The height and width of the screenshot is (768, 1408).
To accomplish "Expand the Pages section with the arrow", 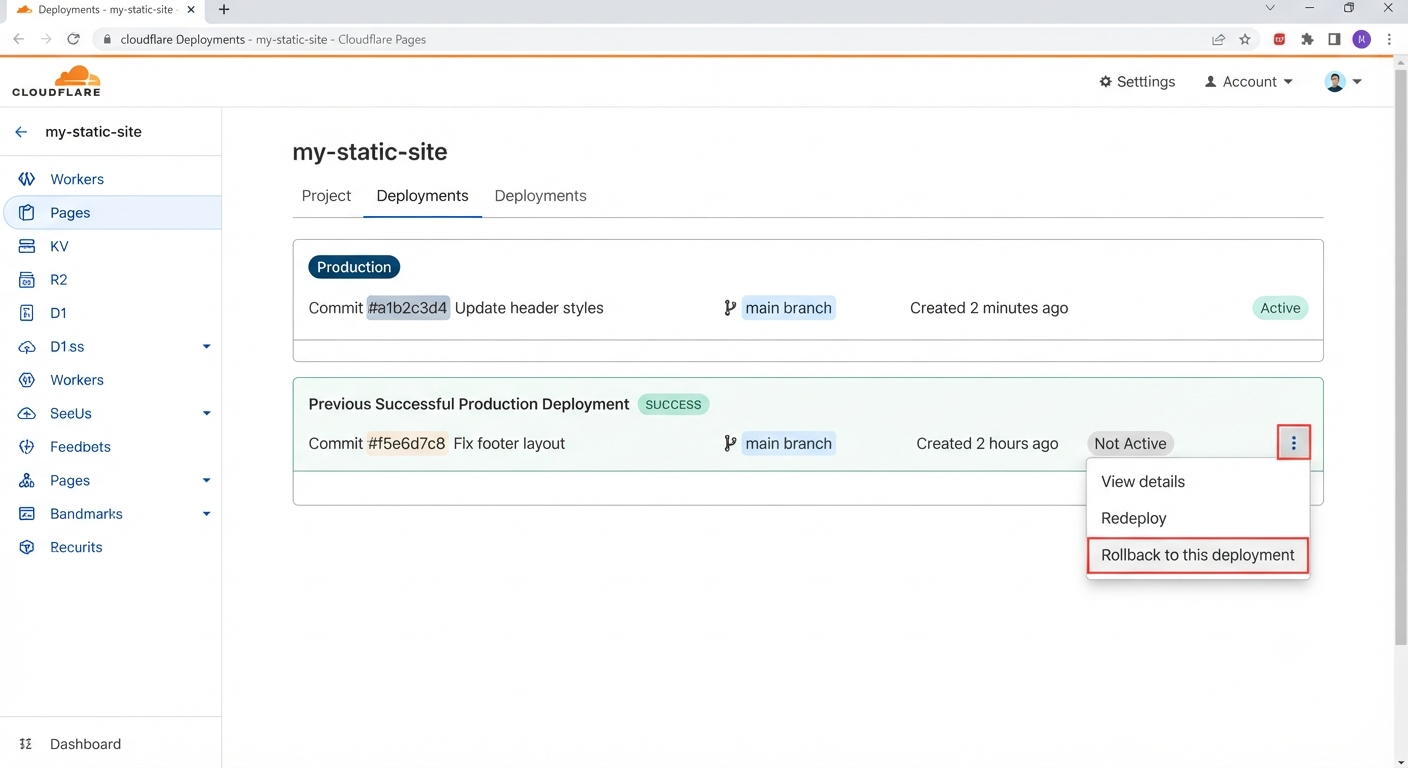I will 207,481.
